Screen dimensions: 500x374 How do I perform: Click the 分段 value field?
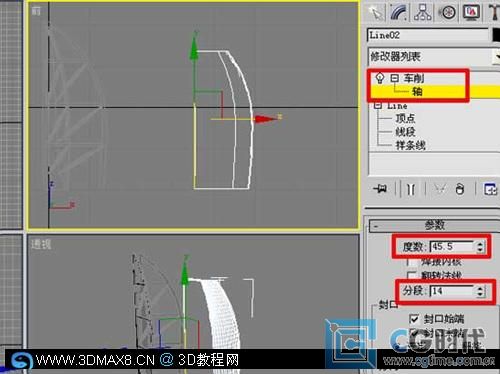452,291
